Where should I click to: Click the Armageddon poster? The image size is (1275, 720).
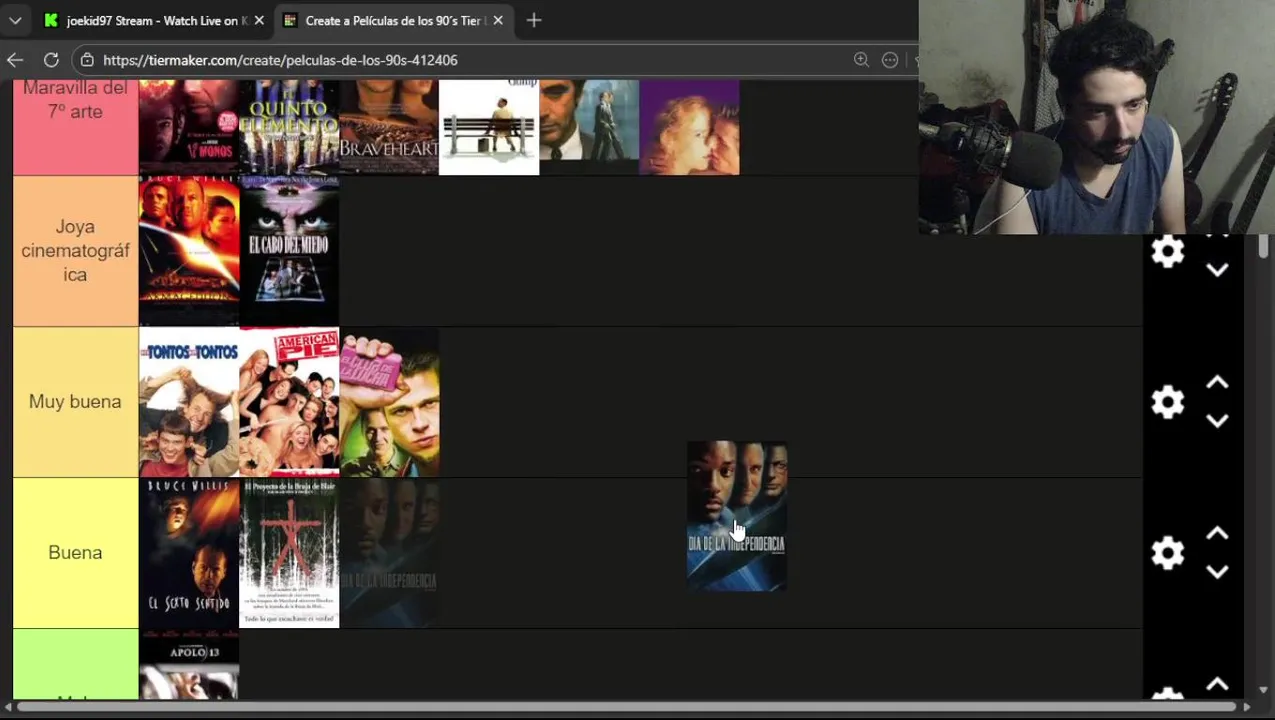pos(189,251)
